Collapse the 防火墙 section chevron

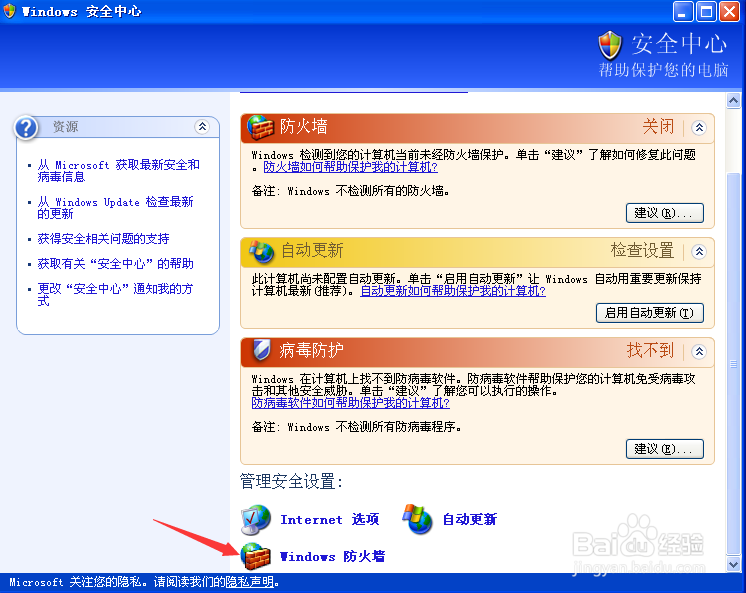(x=699, y=128)
